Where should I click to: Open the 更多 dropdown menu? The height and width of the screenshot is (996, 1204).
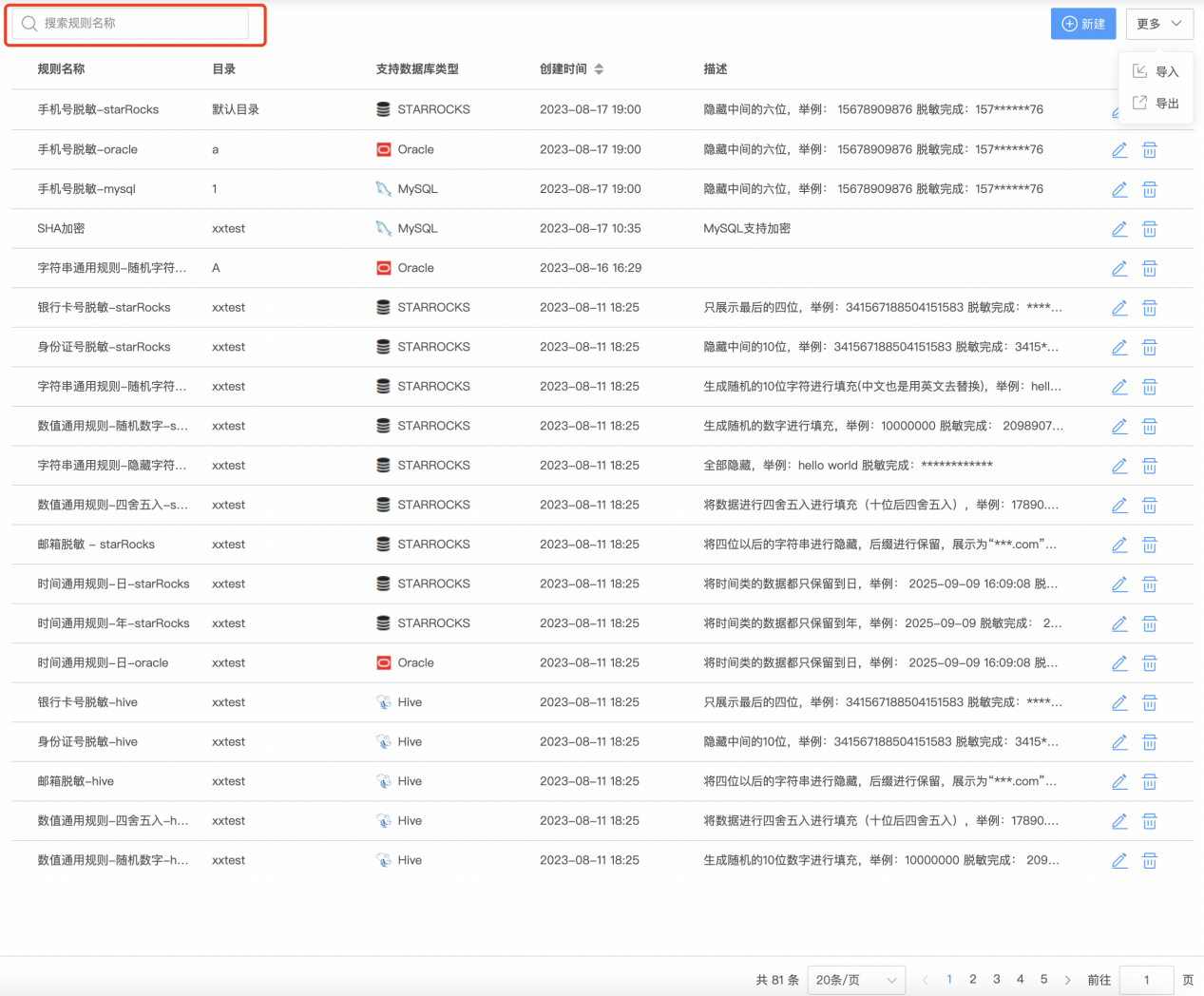1159,24
